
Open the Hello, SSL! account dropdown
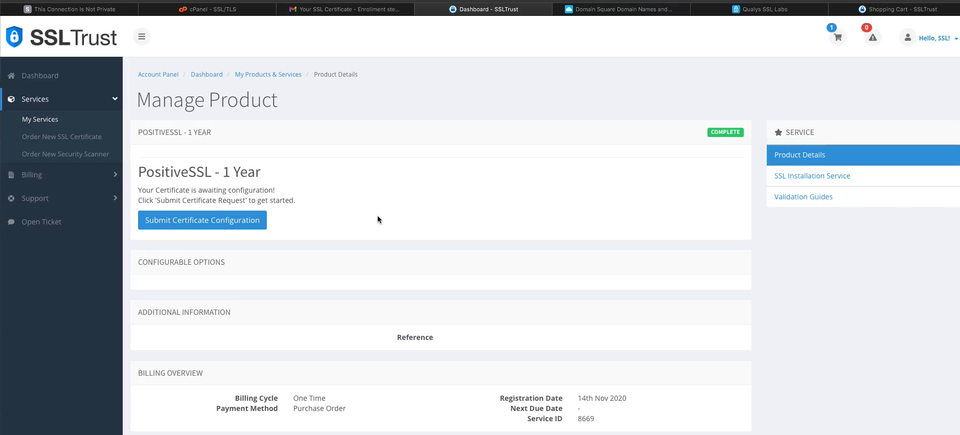point(938,38)
